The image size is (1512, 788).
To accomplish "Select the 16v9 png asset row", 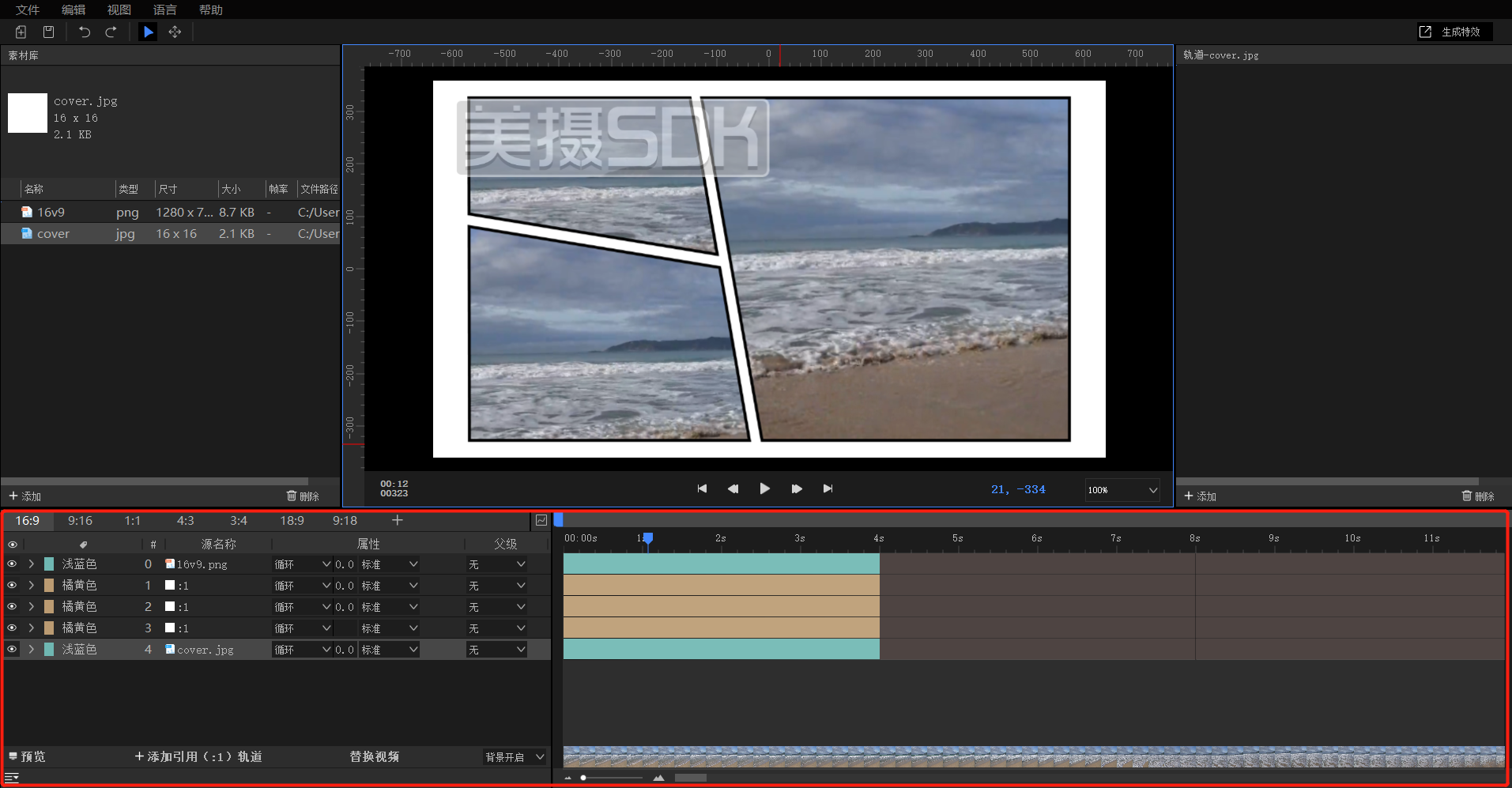I will pos(170,212).
